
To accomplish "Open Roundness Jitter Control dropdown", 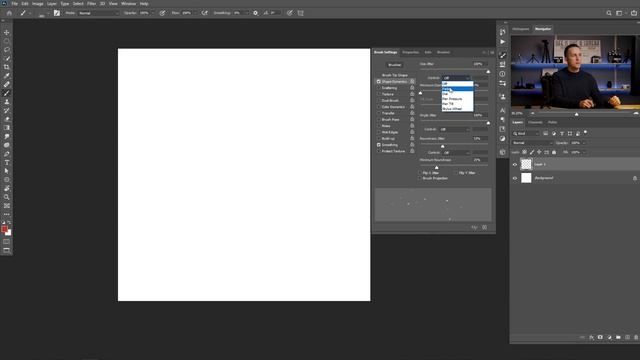I will 456,153.
